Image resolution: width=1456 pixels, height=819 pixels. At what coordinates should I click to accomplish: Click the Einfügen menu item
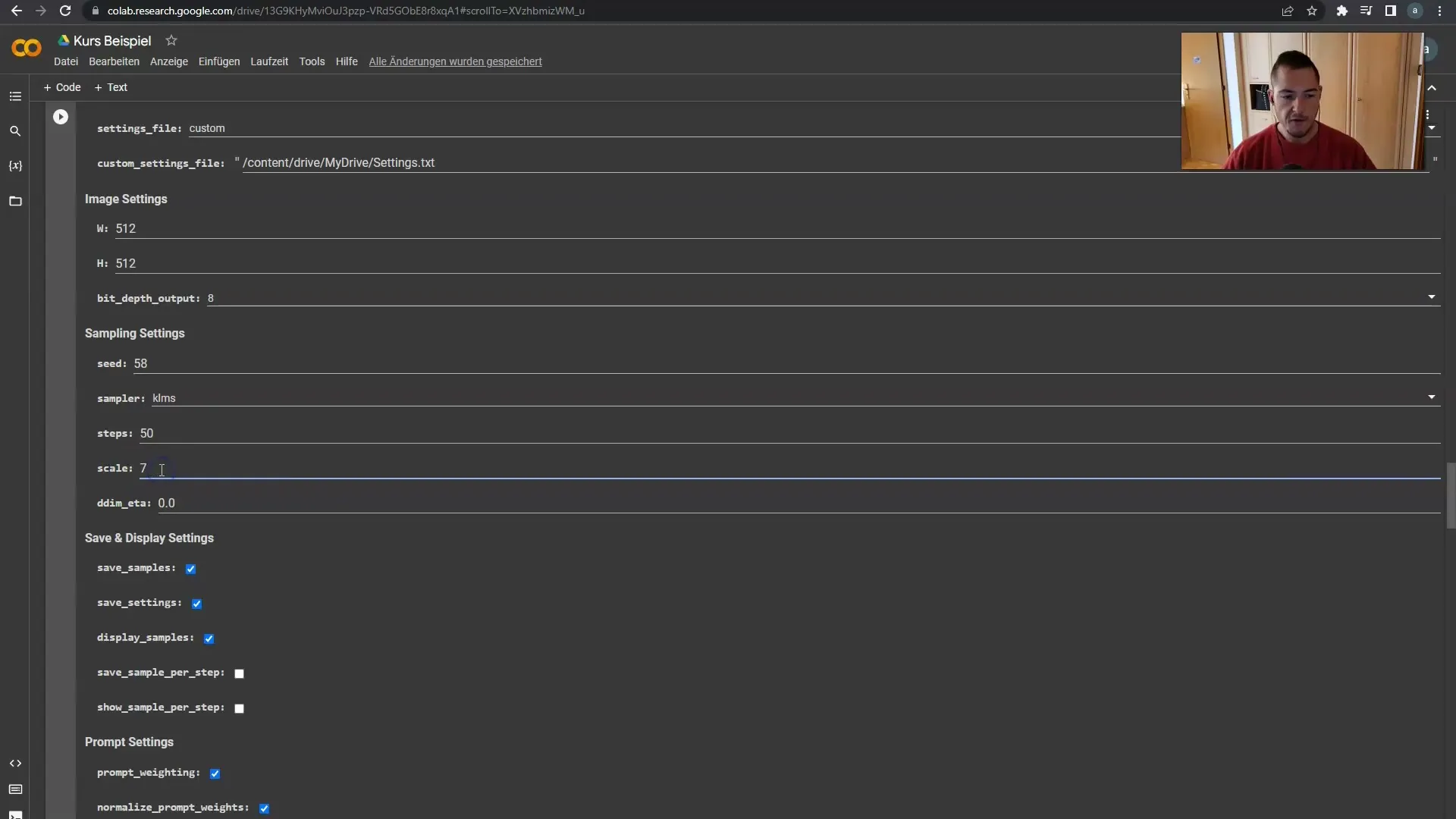[x=219, y=62]
